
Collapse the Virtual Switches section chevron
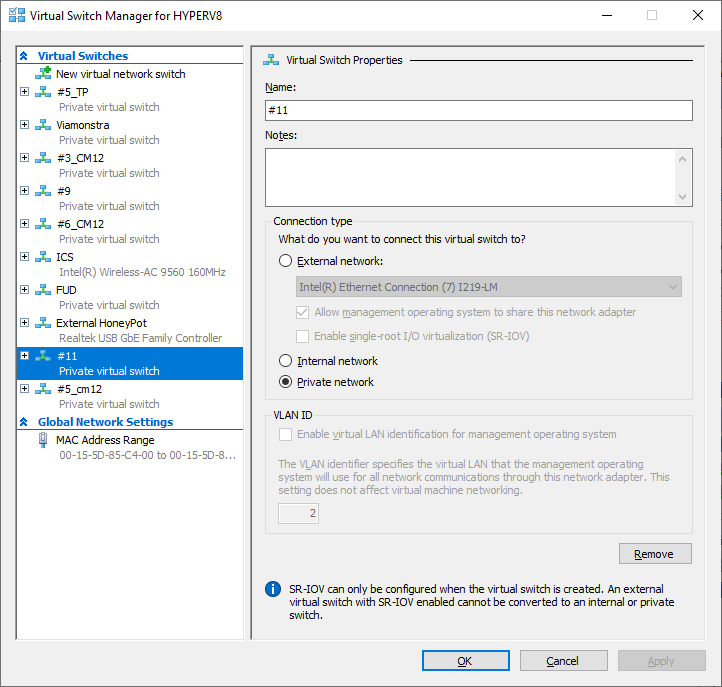[24, 56]
